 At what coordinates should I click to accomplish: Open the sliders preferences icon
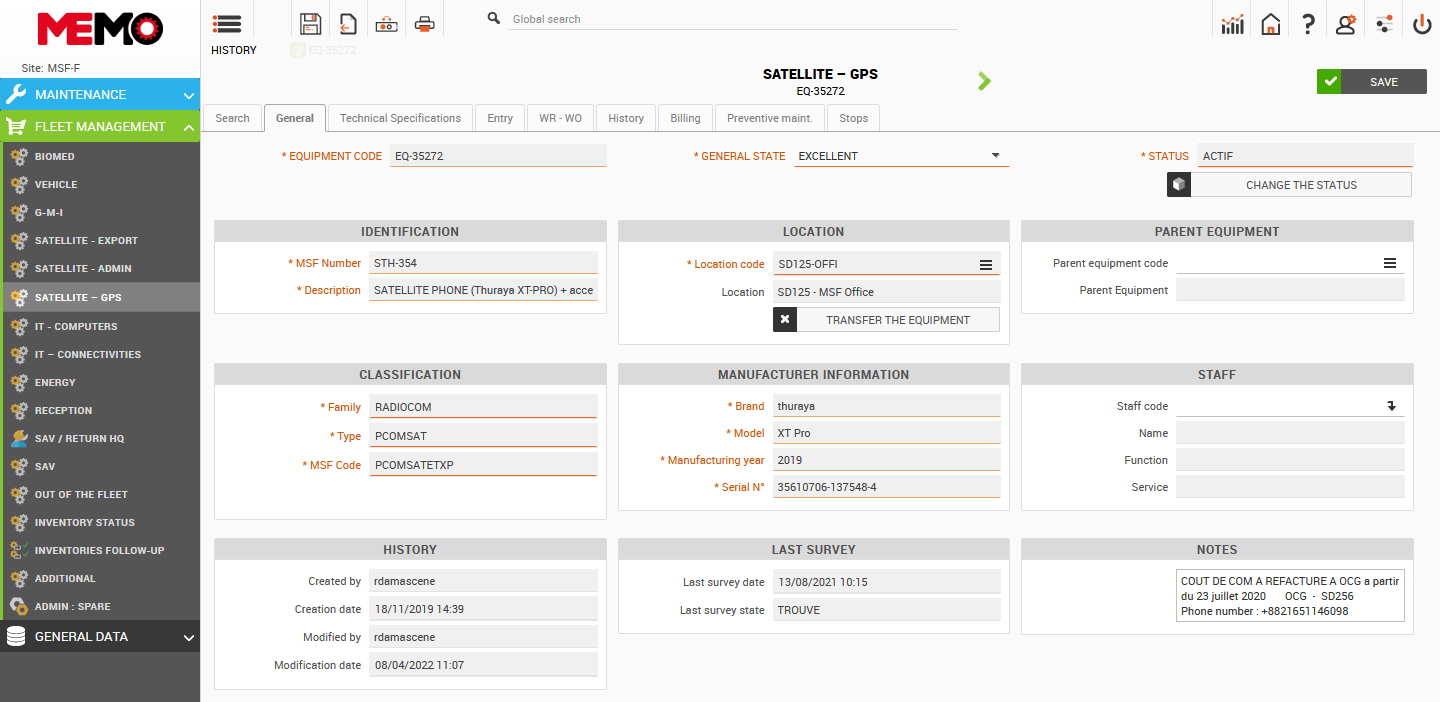point(1384,24)
